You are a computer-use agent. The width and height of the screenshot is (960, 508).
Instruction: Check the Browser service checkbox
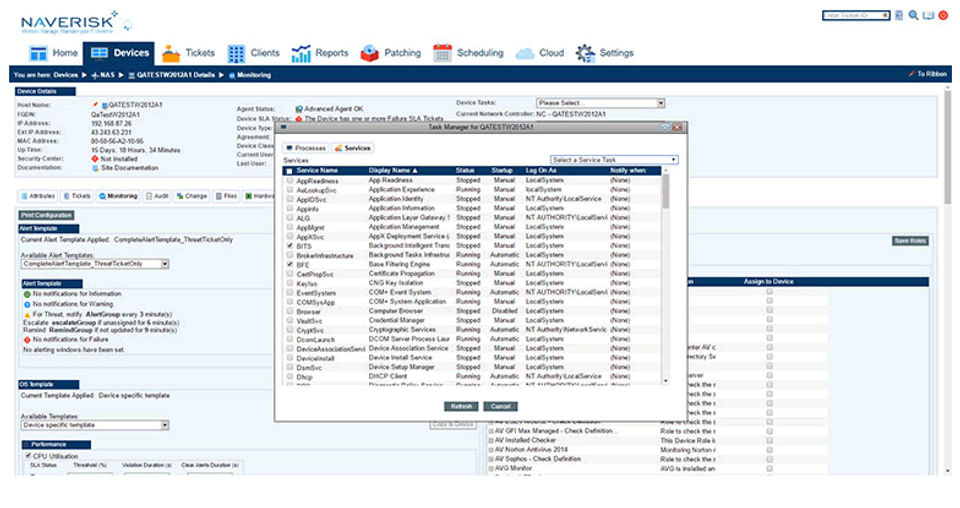290,311
